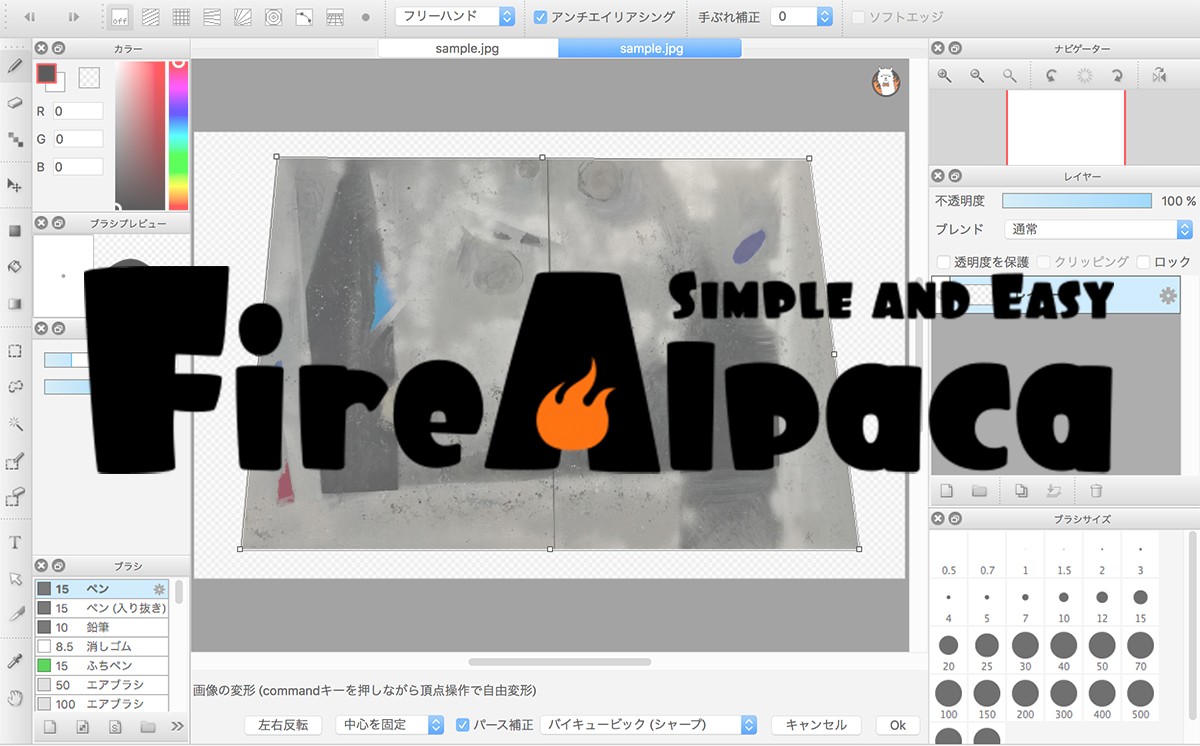Viewport: 1200px width, 746px height.
Task: Enable vanishing point snap
Action: pos(212,17)
